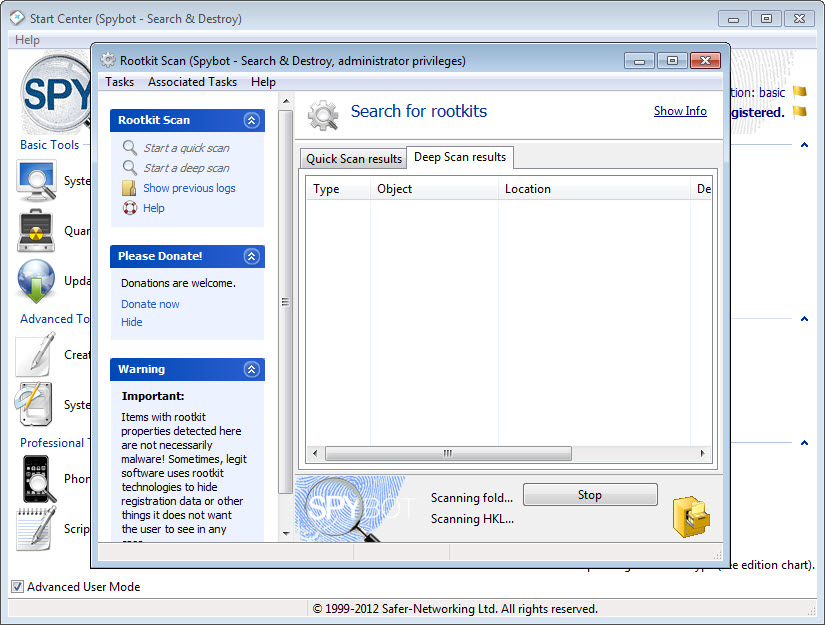Sort results by the Object column header
Viewport: 825px width, 625px height.
pos(434,189)
